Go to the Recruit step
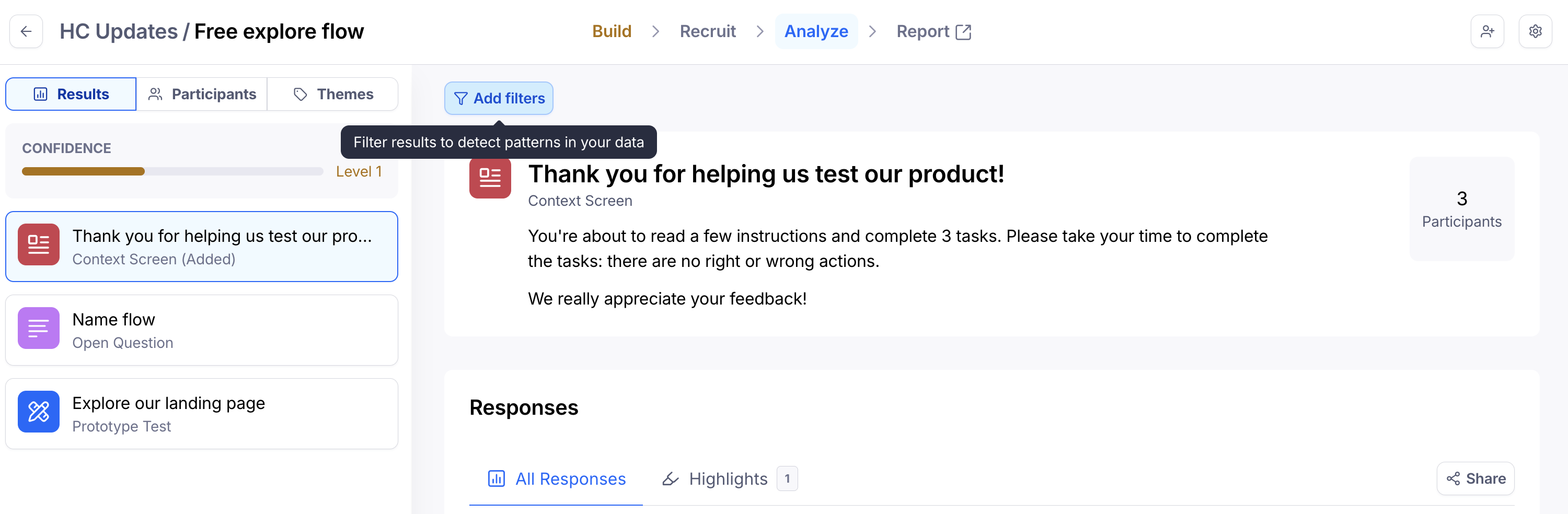 707,32
